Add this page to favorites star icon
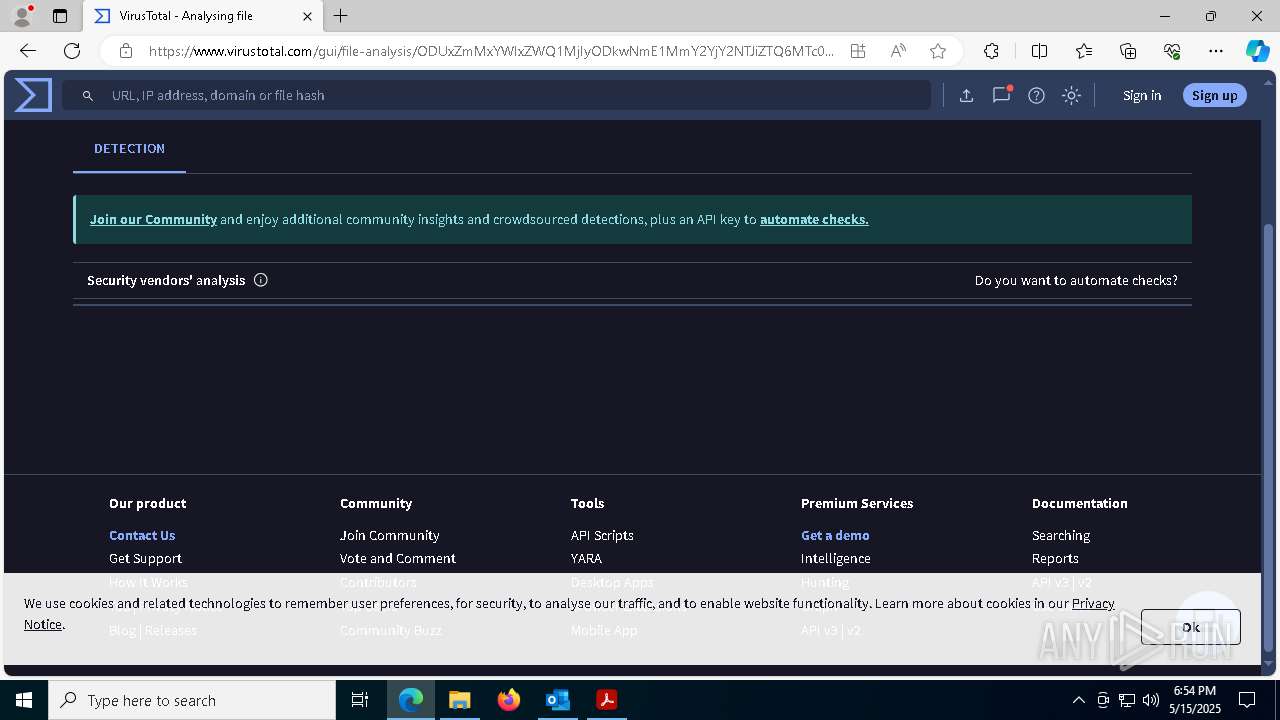The width and height of the screenshot is (1280, 720). (x=938, y=51)
